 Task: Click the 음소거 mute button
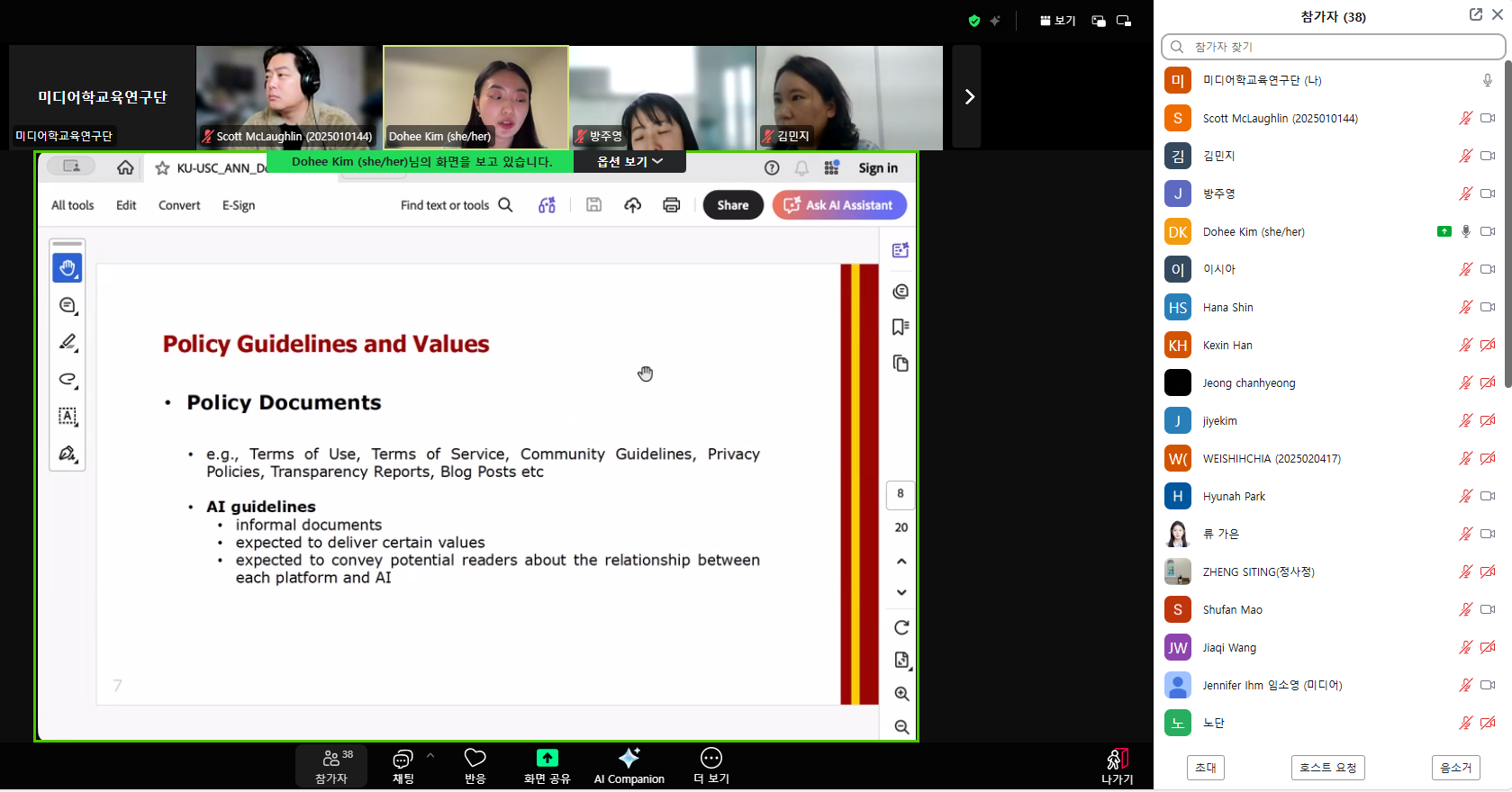coord(1454,768)
